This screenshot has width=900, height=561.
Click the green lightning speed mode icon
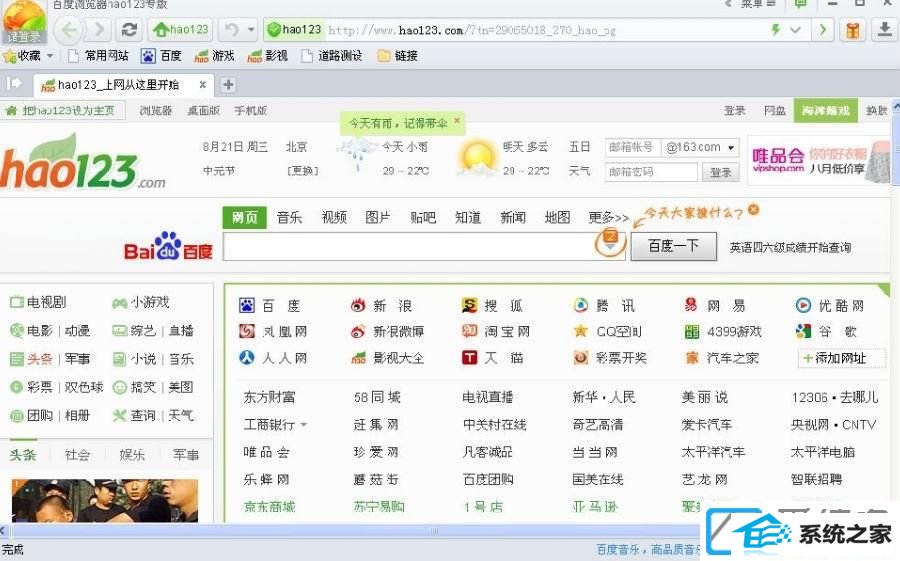click(x=776, y=29)
